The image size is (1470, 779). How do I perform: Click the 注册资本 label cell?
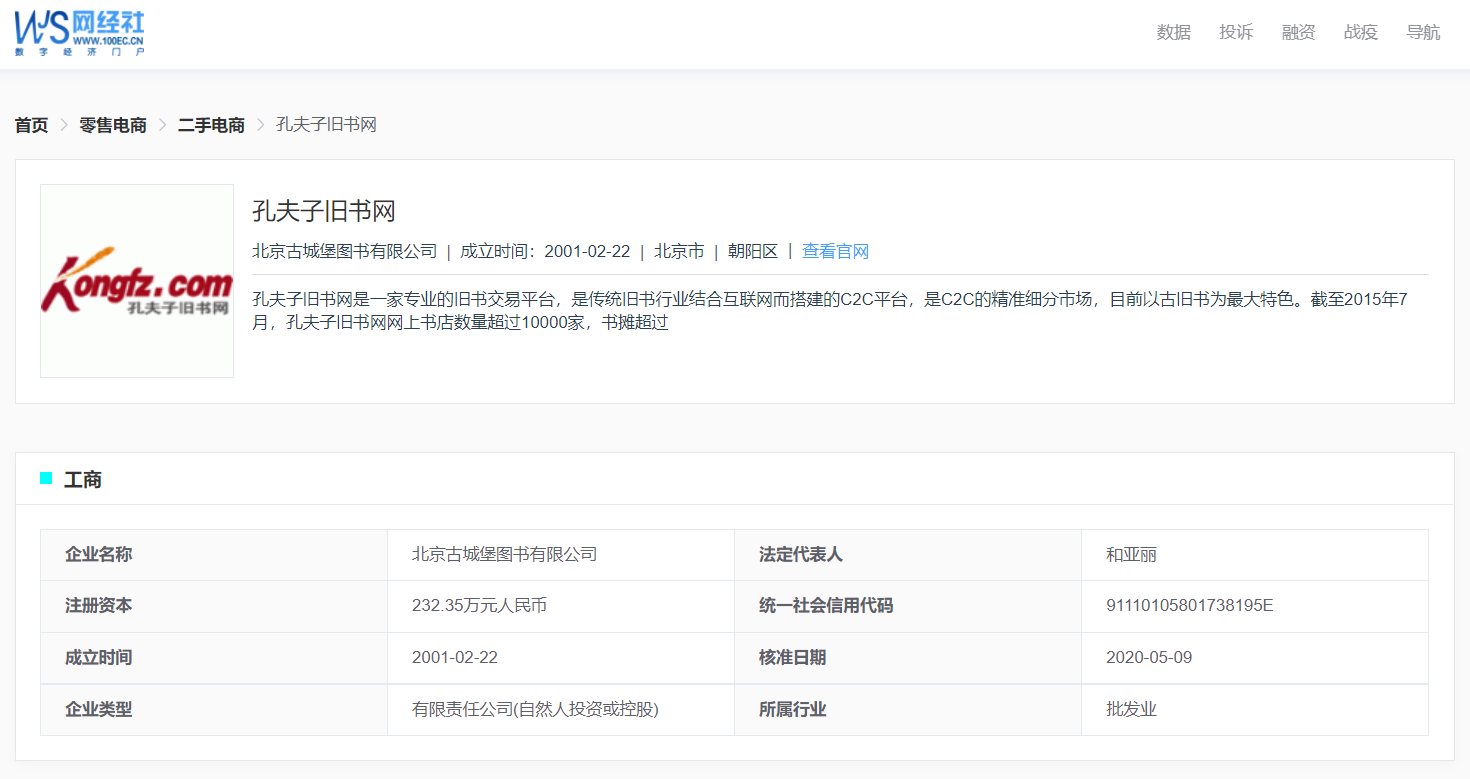pos(214,606)
